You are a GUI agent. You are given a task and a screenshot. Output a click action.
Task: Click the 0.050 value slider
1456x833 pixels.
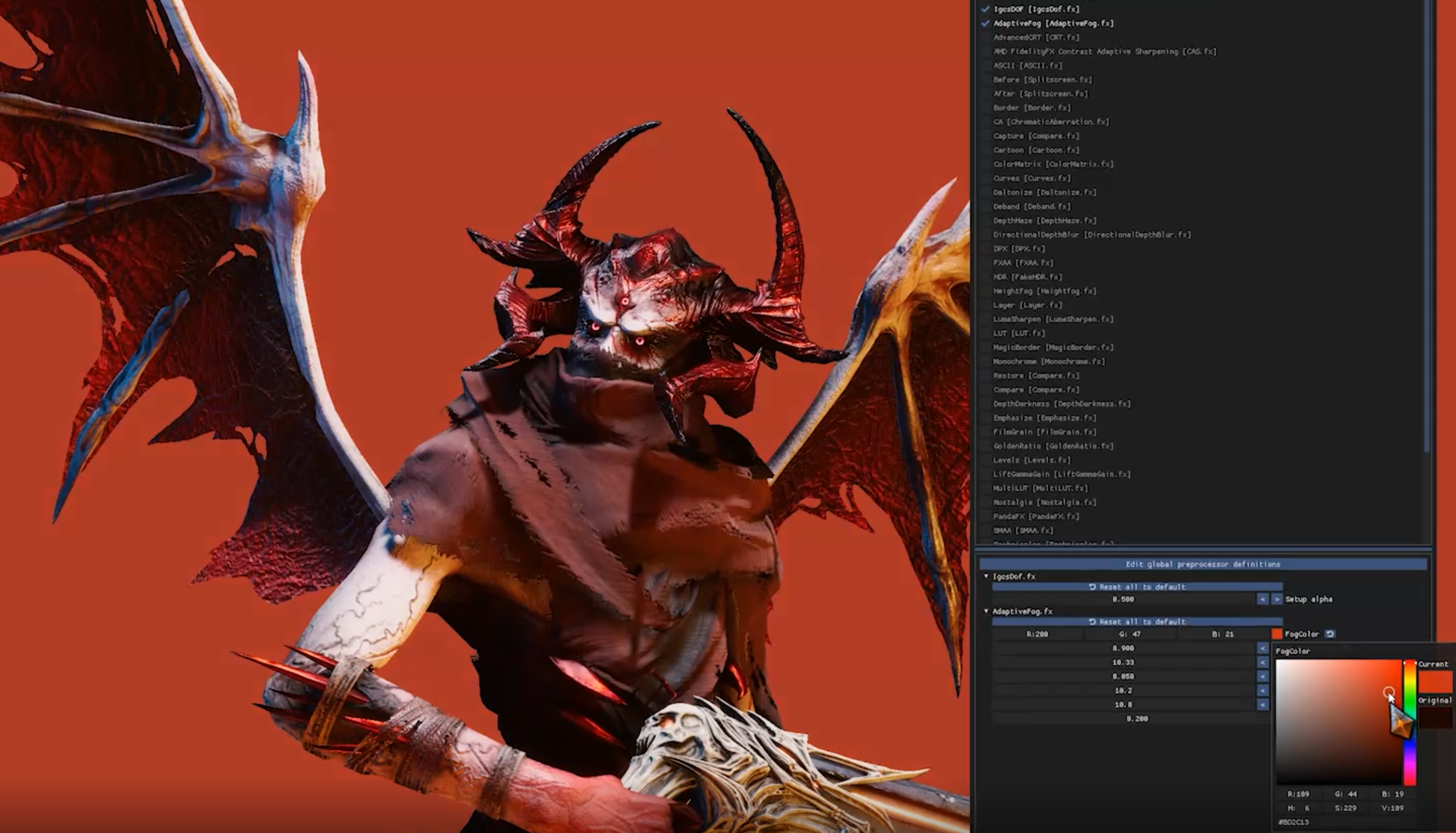1123,677
